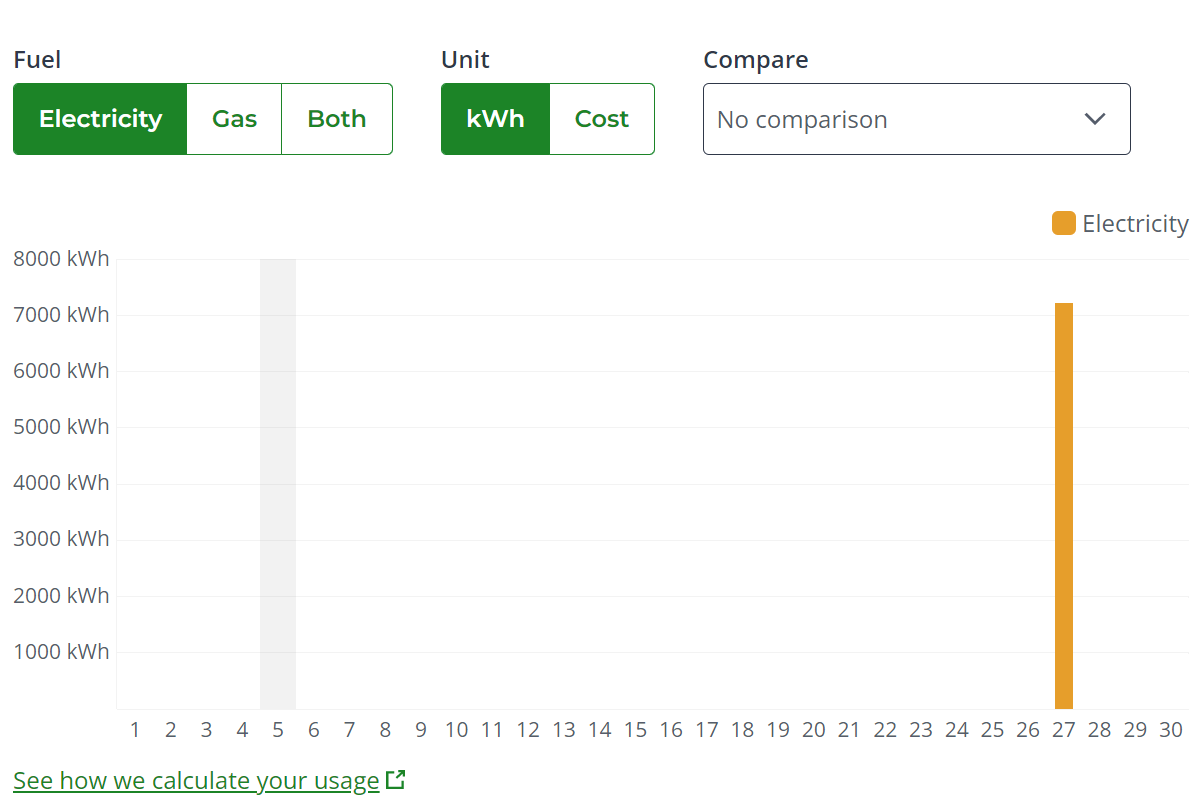Switch fuel to Gas
The width and height of the screenshot is (1203, 809).
tap(234, 119)
